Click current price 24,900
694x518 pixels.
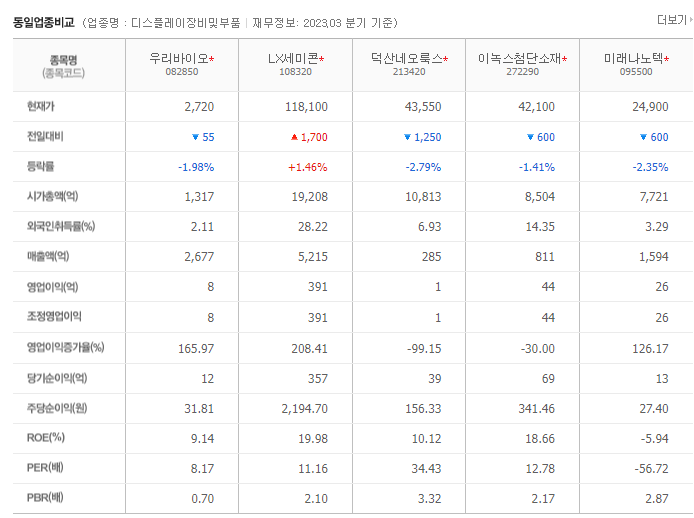pos(650,107)
